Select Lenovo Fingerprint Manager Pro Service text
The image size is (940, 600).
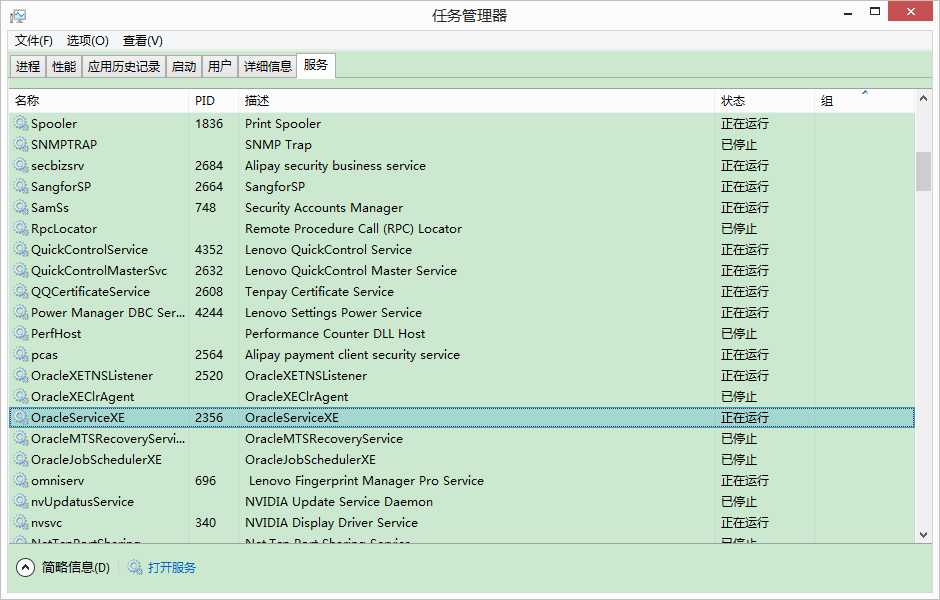coord(366,480)
